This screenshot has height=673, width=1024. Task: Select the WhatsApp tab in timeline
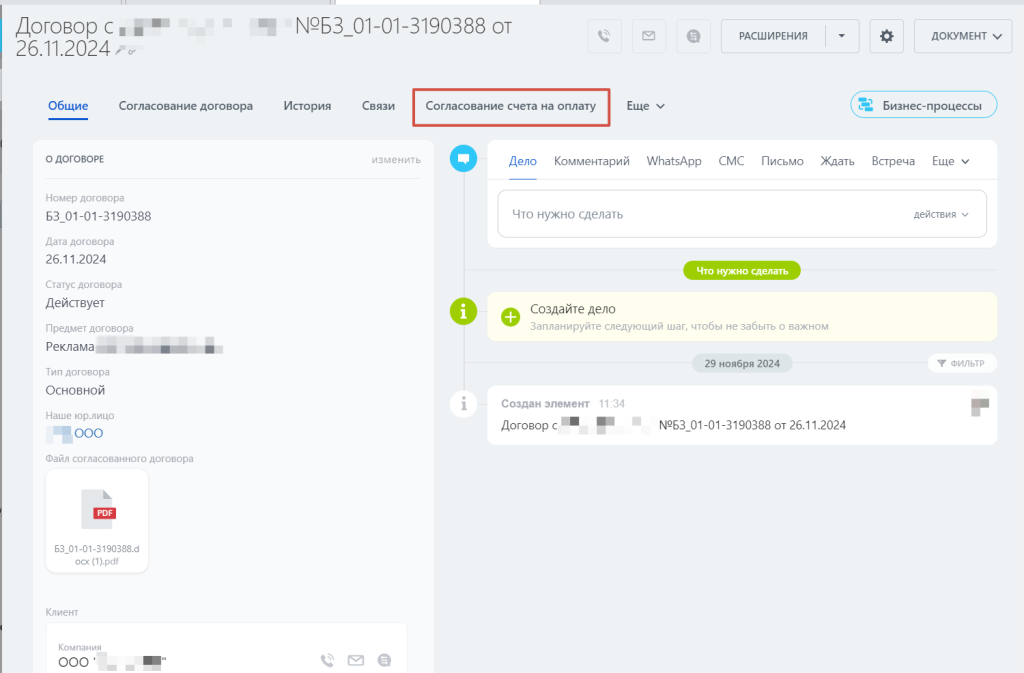[x=674, y=161]
